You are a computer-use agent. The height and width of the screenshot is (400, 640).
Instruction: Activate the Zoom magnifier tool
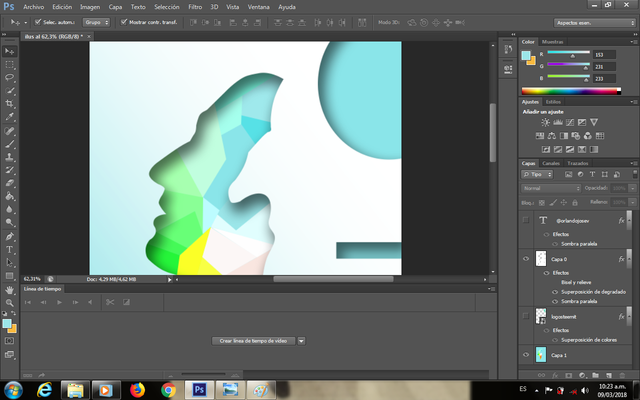(10, 301)
